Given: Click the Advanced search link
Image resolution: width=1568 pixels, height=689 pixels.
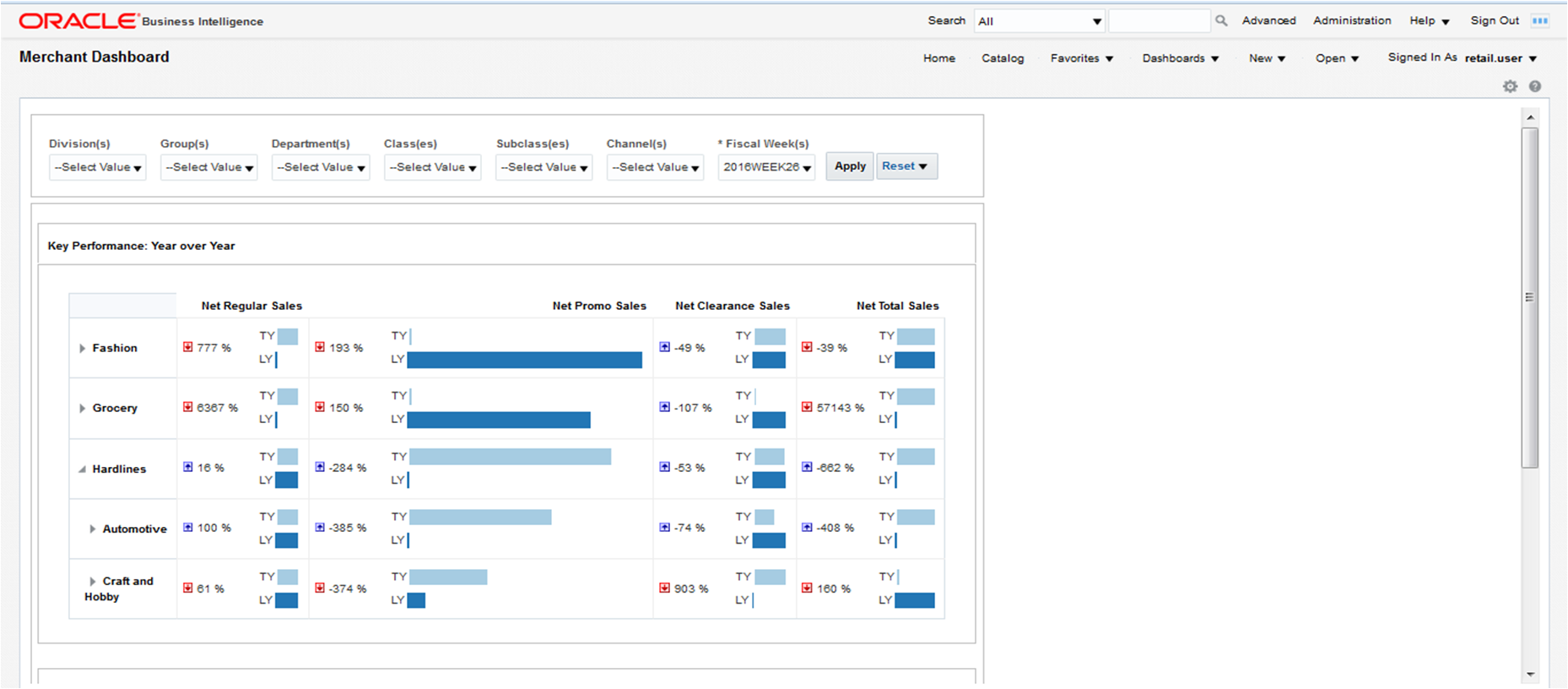Looking at the screenshot, I should 1268,20.
